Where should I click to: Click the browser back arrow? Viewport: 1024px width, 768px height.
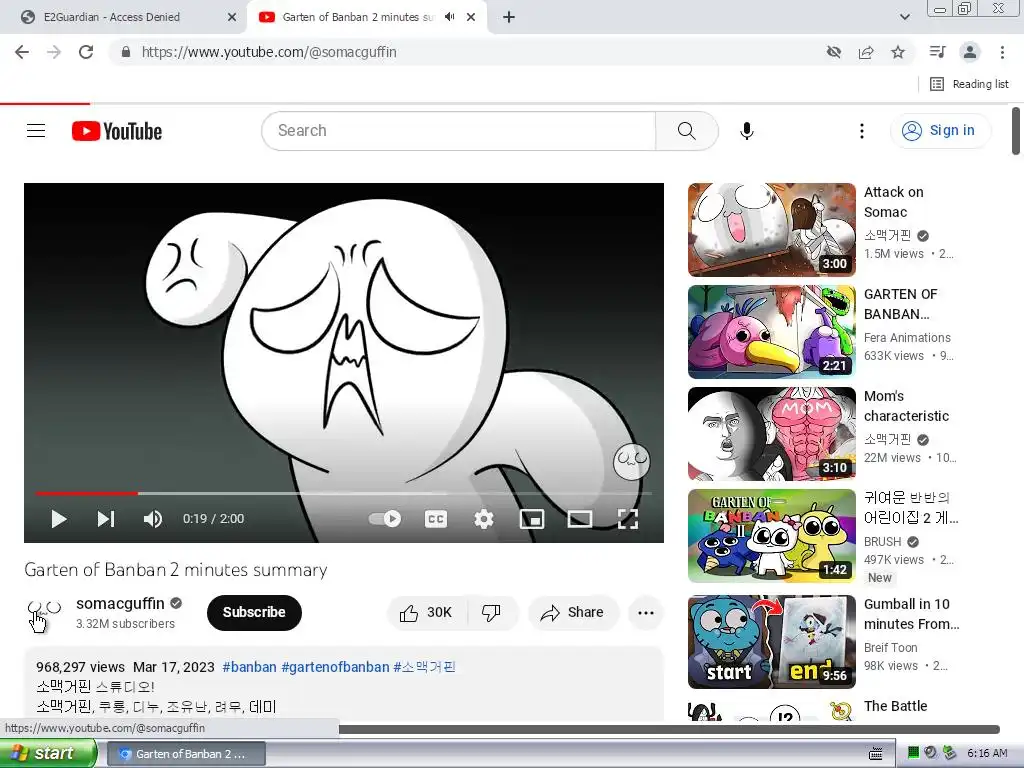click(x=22, y=52)
